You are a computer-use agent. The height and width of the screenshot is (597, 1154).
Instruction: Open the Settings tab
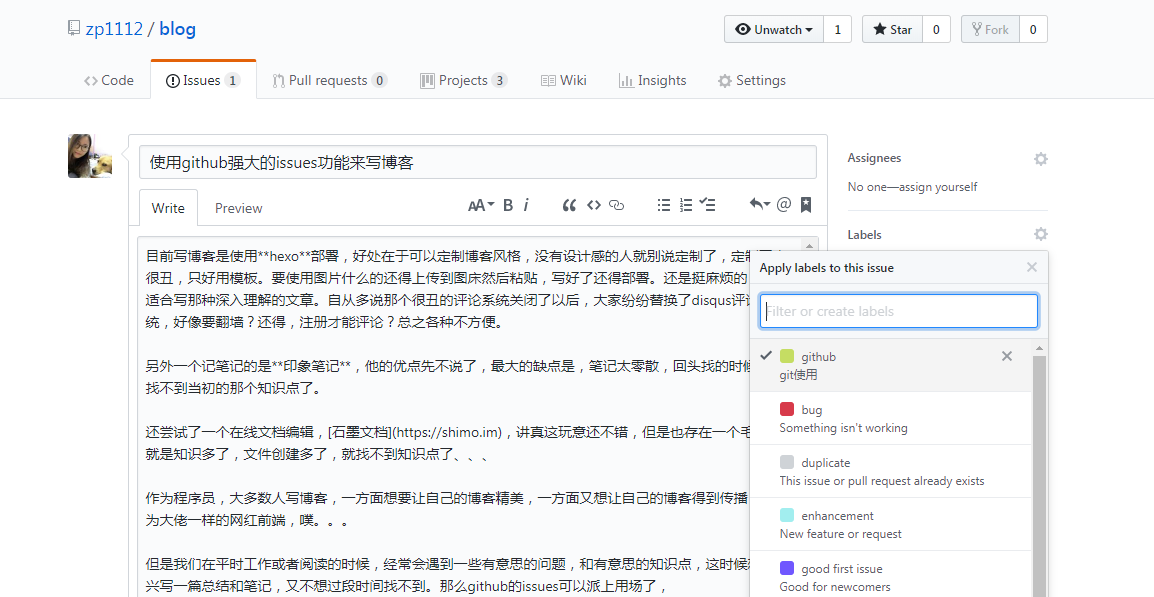[x=751, y=80]
